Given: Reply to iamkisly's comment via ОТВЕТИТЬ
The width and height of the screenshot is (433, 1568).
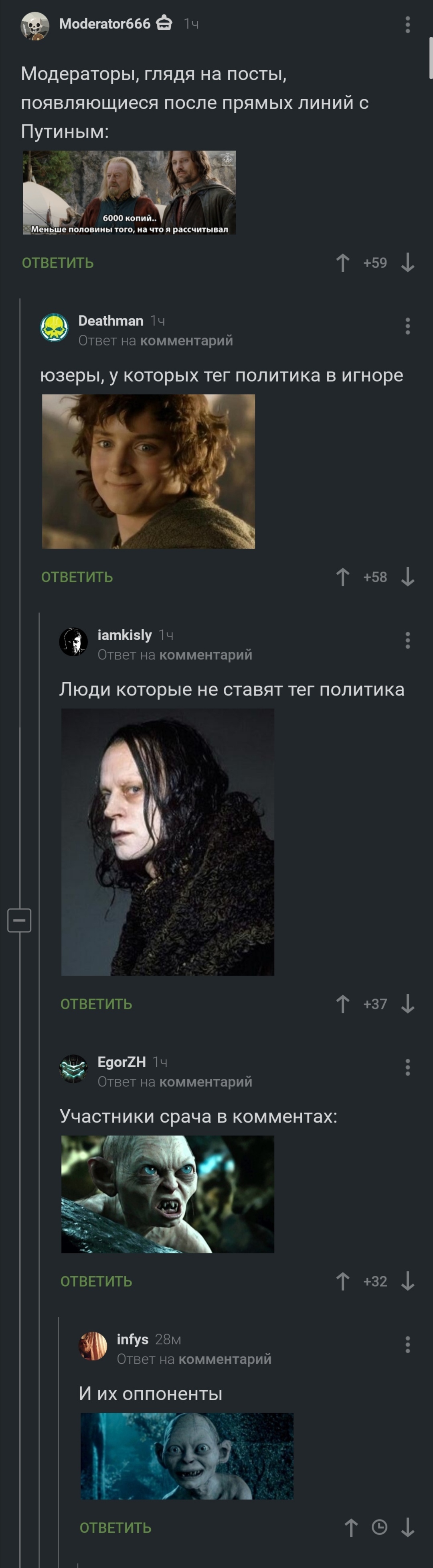Looking at the screenshot, I should click(96, 1004).
